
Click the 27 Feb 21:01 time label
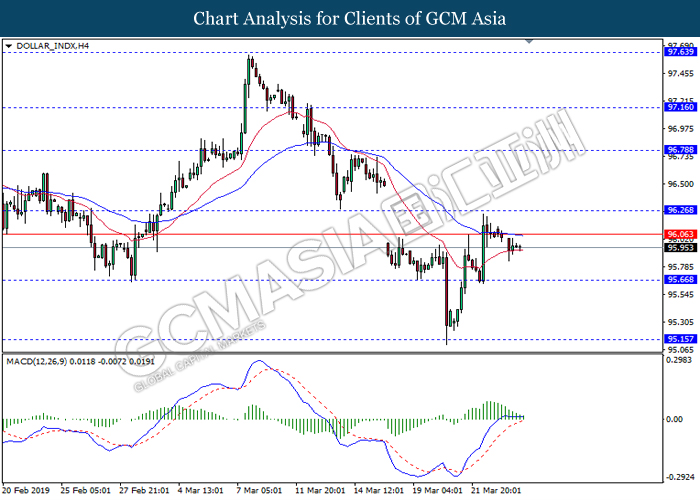pos(144,490)
